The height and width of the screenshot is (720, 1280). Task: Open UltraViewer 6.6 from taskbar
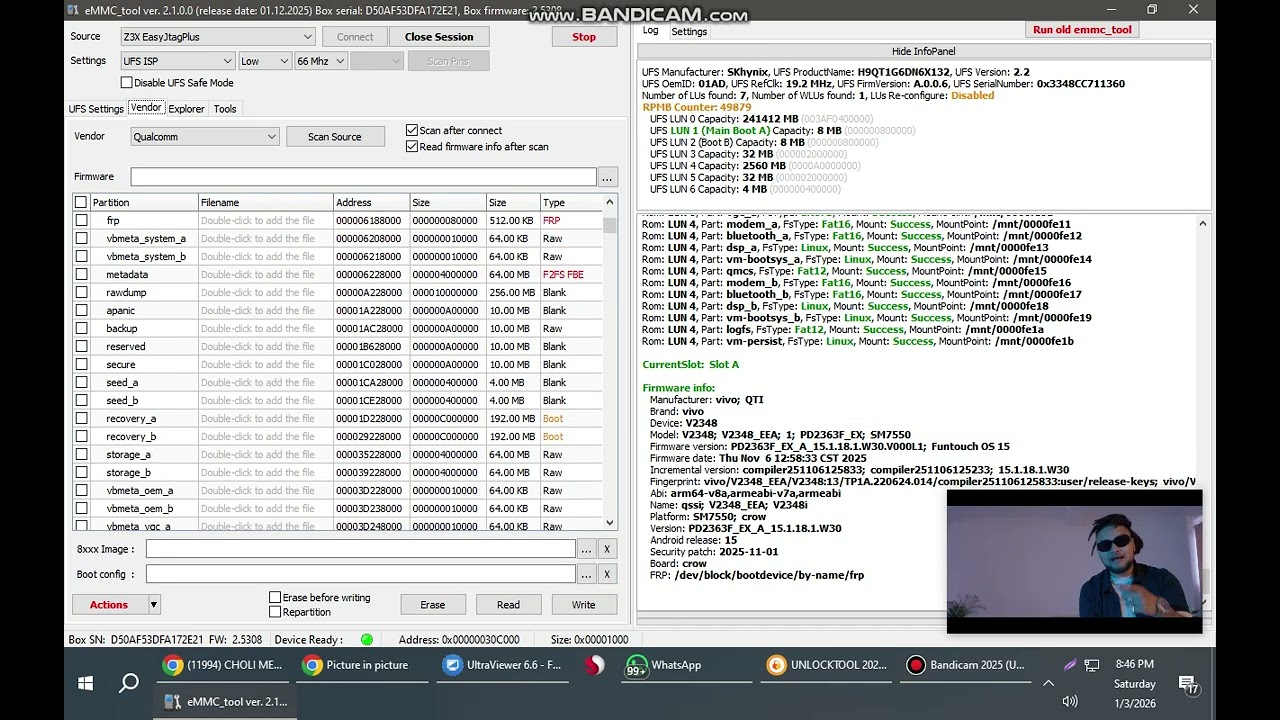pyautogui.click(x=503, y=665)
